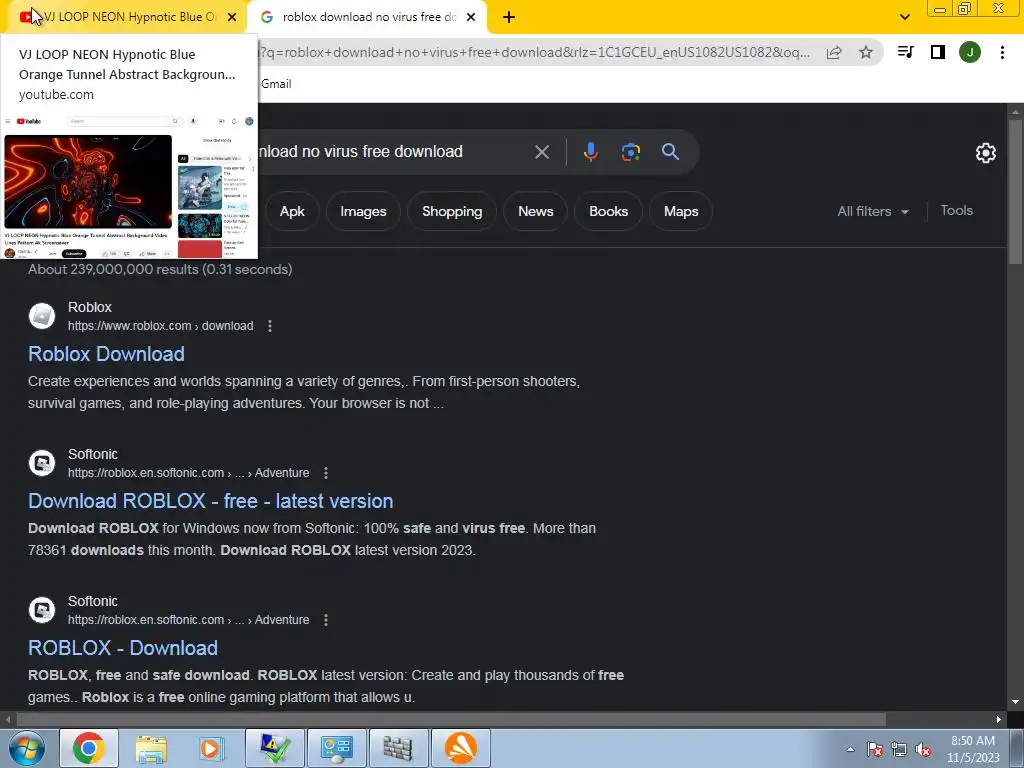Search by image with Google Lens icon
Viewport: 1024px width, 768px height.
click(x=630, y=152)
